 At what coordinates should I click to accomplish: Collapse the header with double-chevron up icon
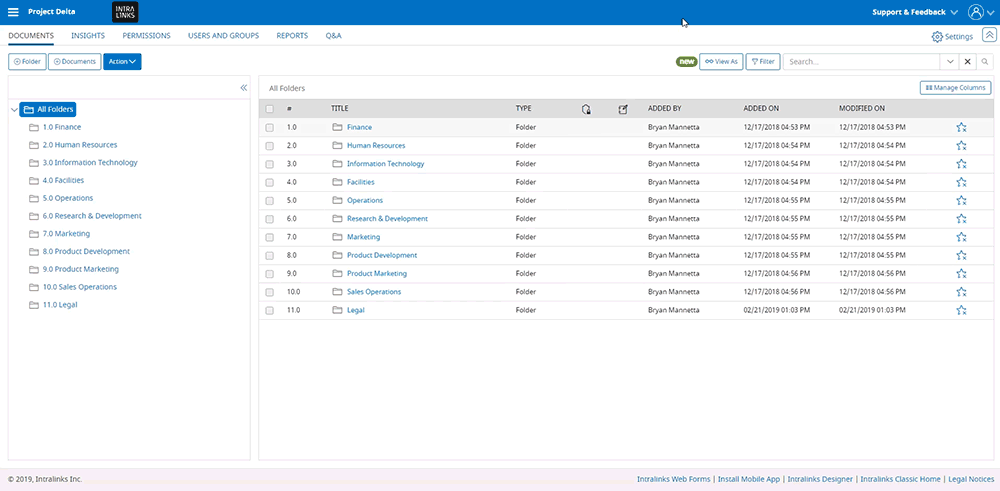point(989,36)
